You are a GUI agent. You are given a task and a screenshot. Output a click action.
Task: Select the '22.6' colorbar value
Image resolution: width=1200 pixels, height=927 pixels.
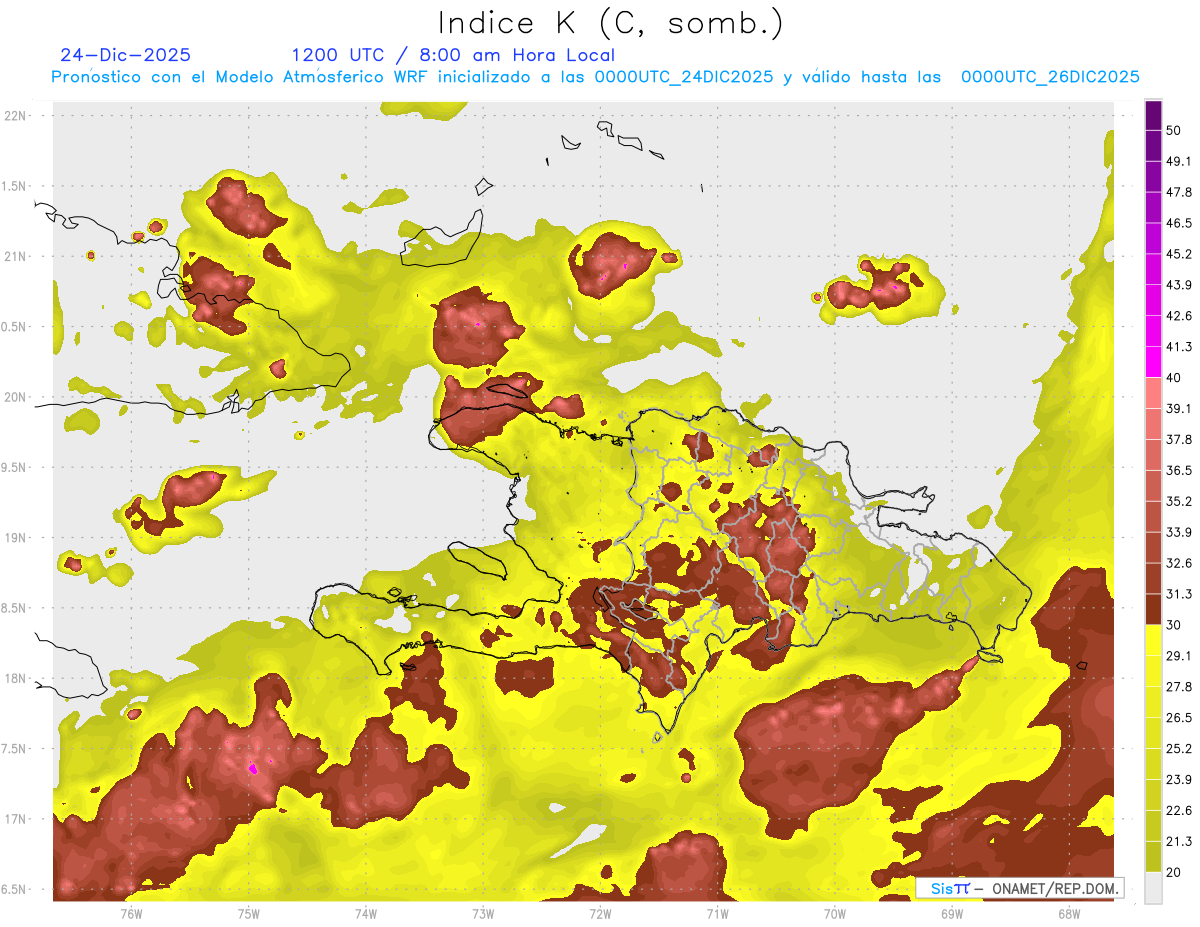(1179, 810)
